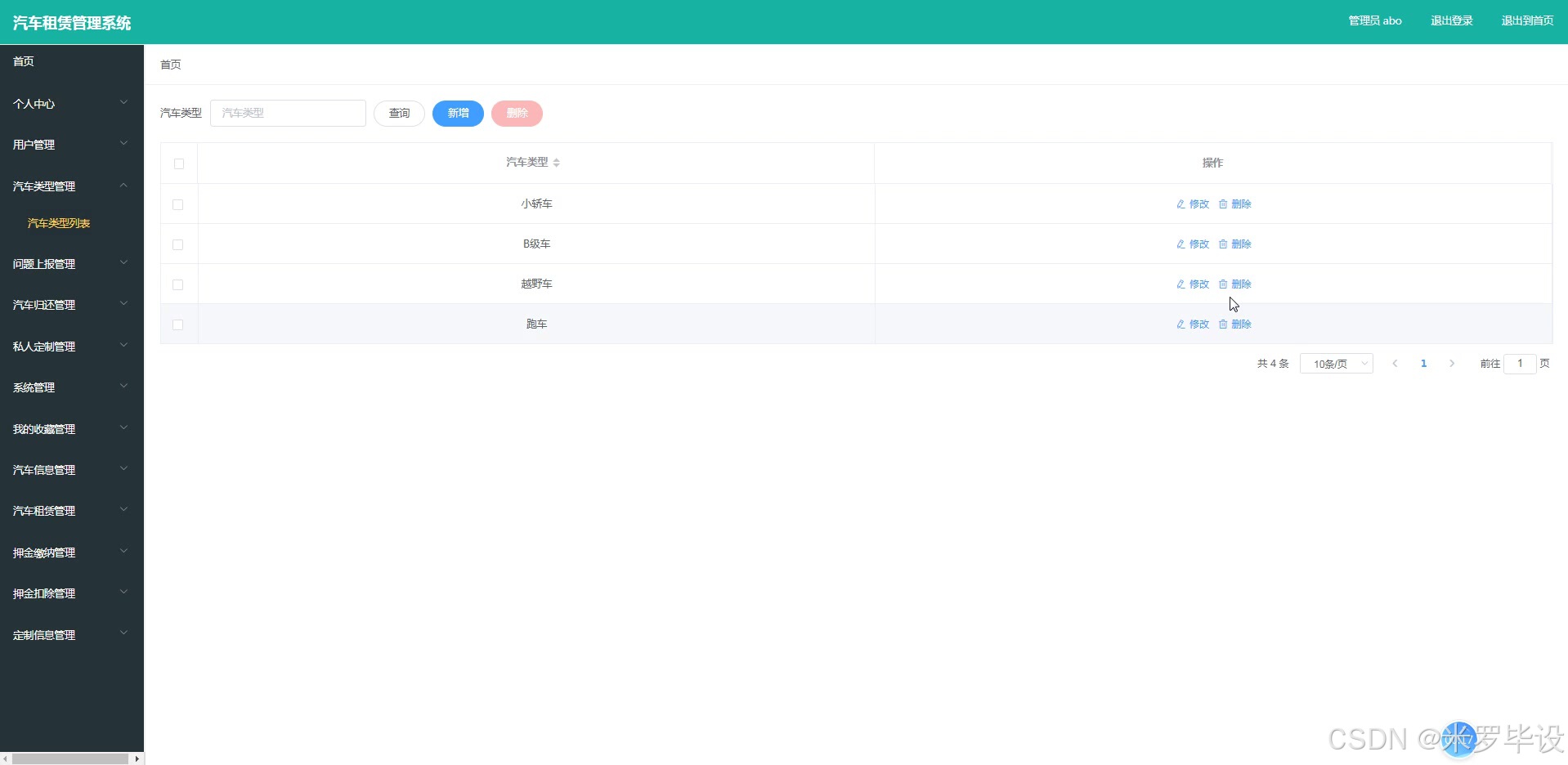Screen dimensions: 1568x765
Task: Sort by the 汽车类型 column sort arrows
Action: [x=557, y=163]
